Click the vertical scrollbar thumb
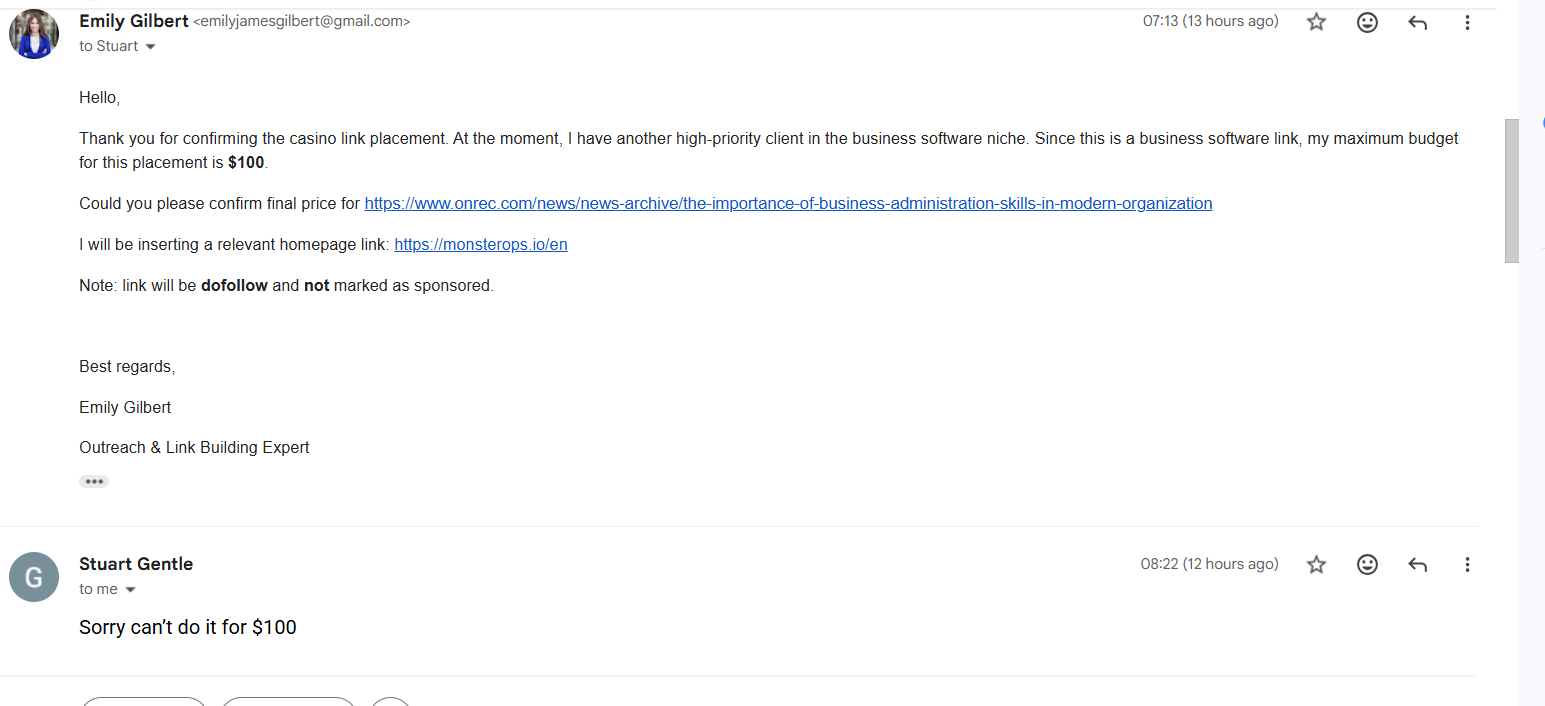1545x706 pixels. (1511, 190)
